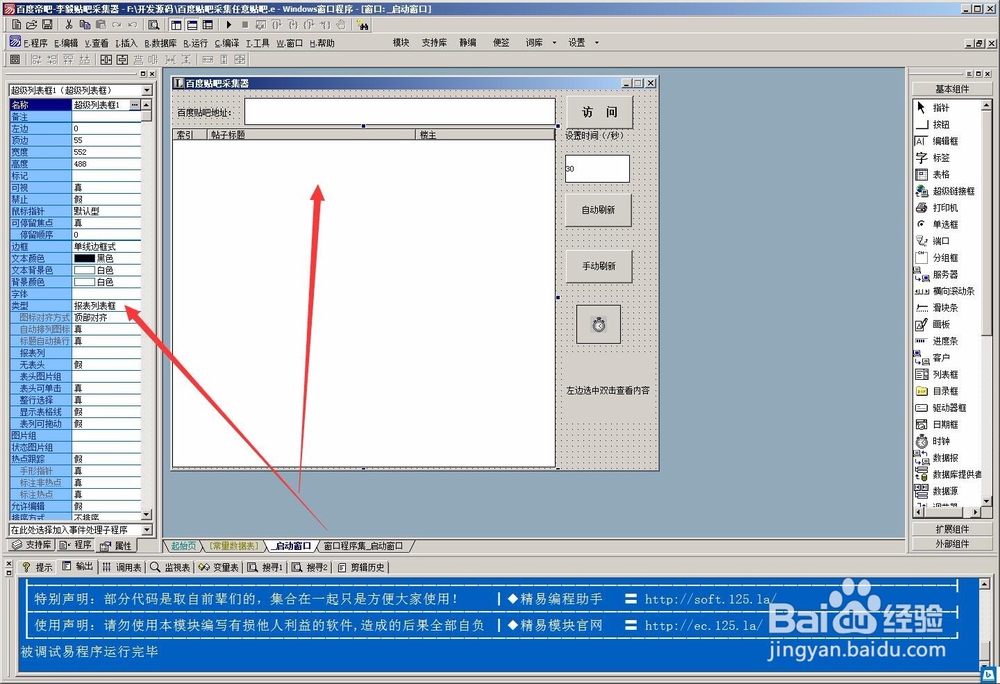Image resolution: width=1000 pixels, height=684 pixels.
Task: Click the 访问 button on the form
Action: pos(599,112)
